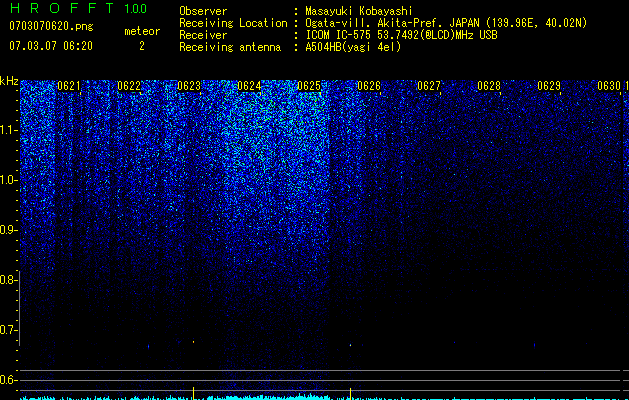
Task: Click the 0623 time marker
Action: pos(189,86)
